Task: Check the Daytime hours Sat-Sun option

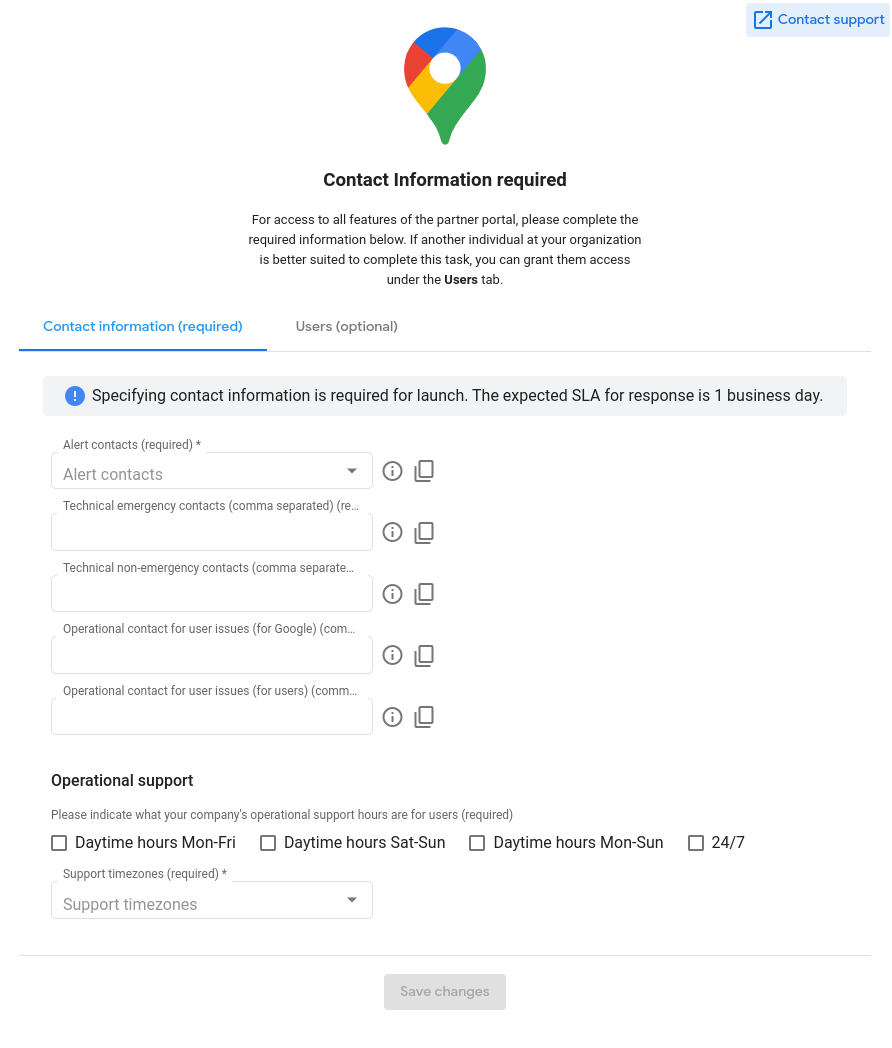Action: click(x=267, y=842)
